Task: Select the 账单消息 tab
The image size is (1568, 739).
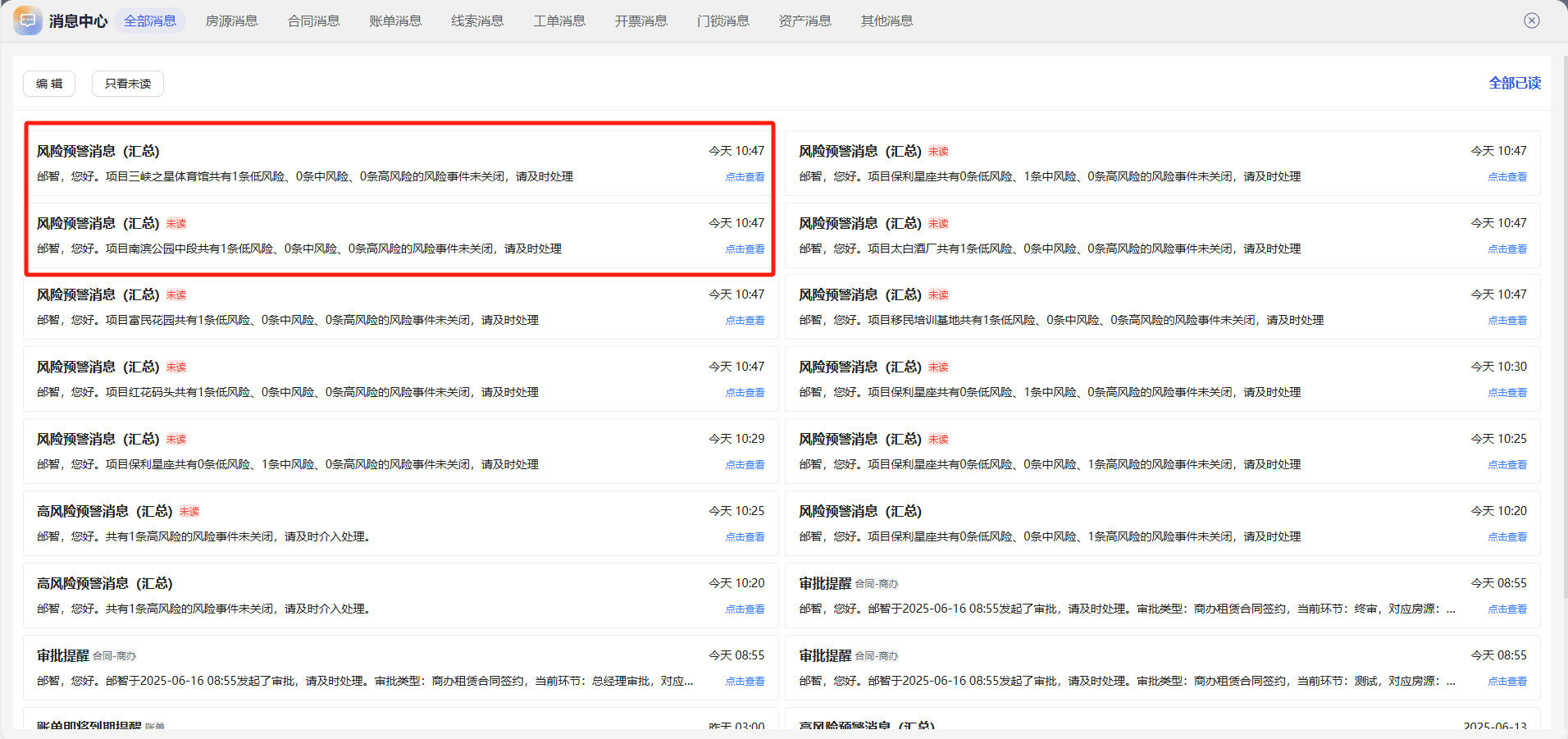Action: point(395,21)
